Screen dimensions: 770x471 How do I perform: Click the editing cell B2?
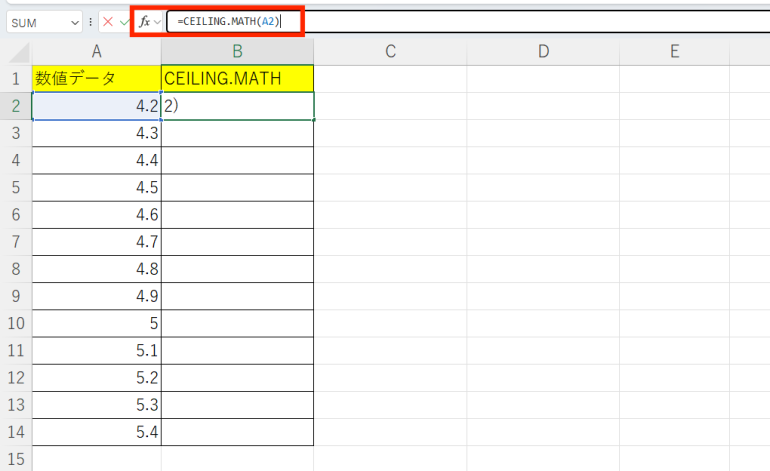pos(237,106)
